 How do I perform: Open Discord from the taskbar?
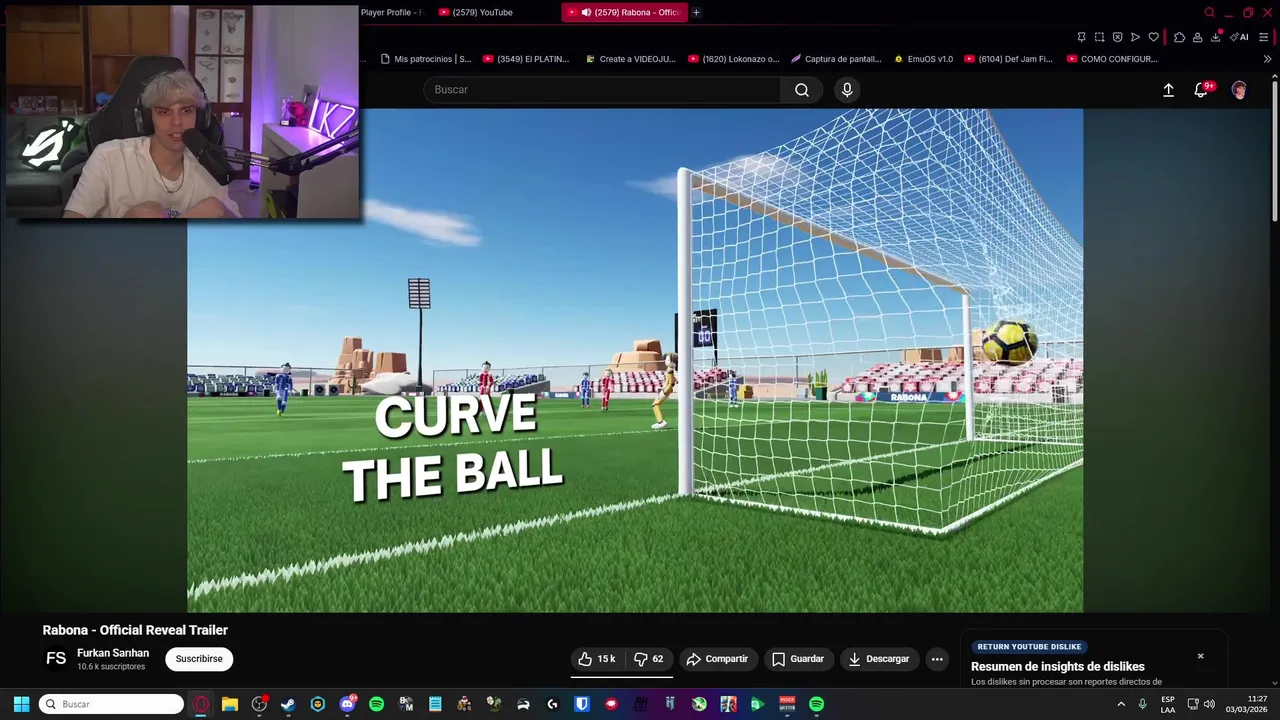(347, 704)
